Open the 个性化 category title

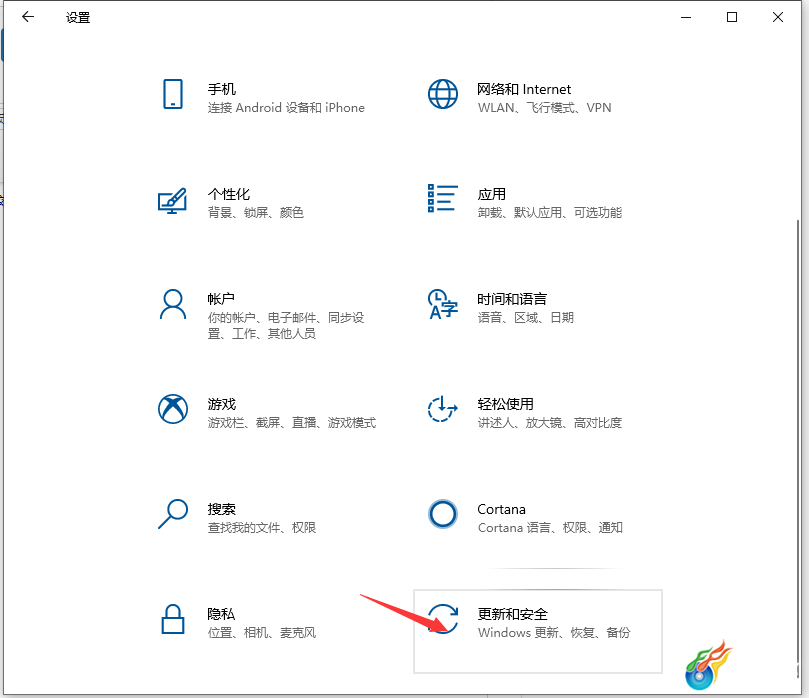pos(229,194)
